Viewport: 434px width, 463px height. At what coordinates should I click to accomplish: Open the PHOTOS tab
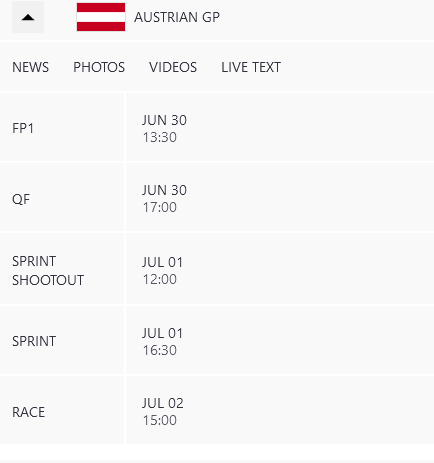(99, 67)
